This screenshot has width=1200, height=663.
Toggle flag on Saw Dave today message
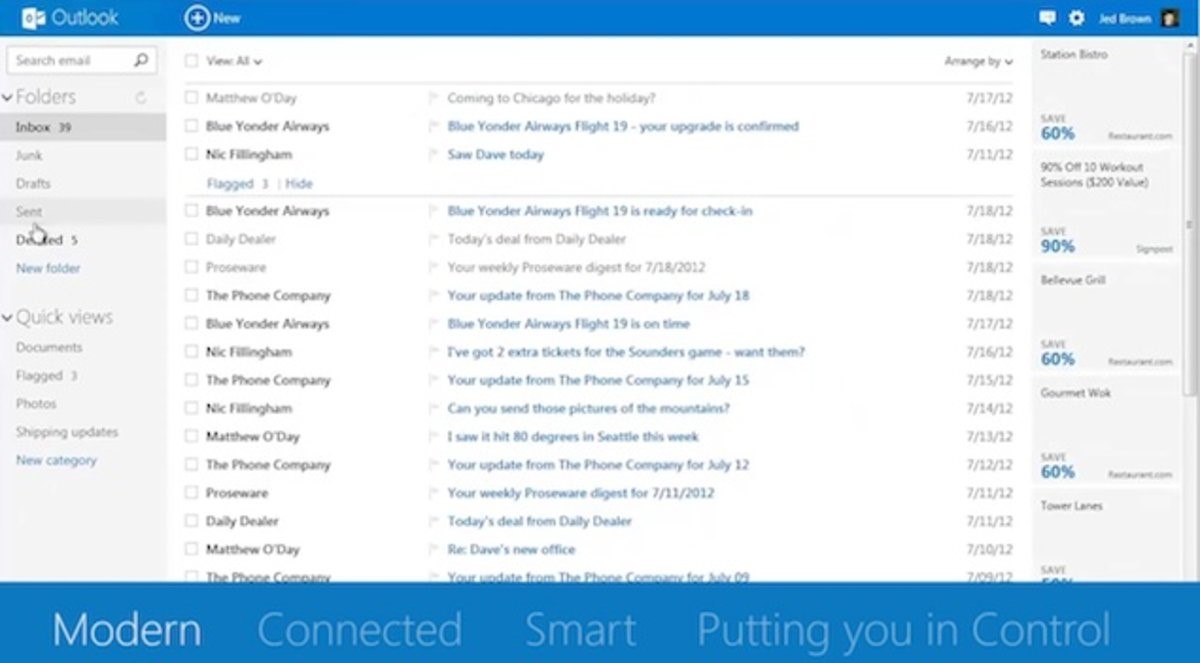pos(434,154)
